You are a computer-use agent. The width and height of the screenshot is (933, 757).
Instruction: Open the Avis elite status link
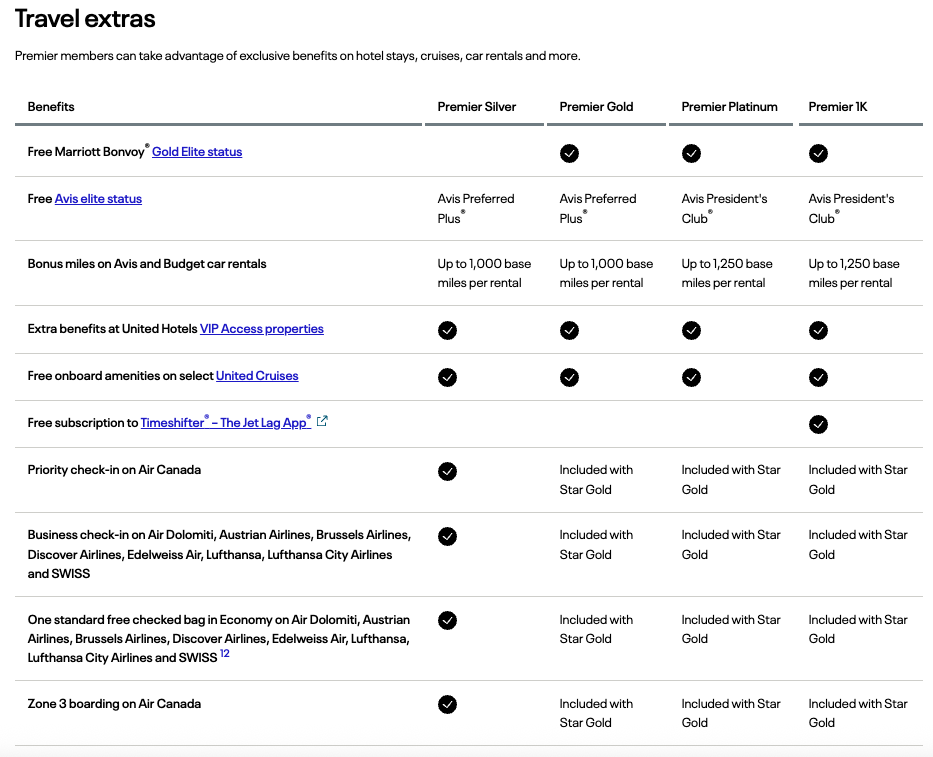[x=98, y=199]
